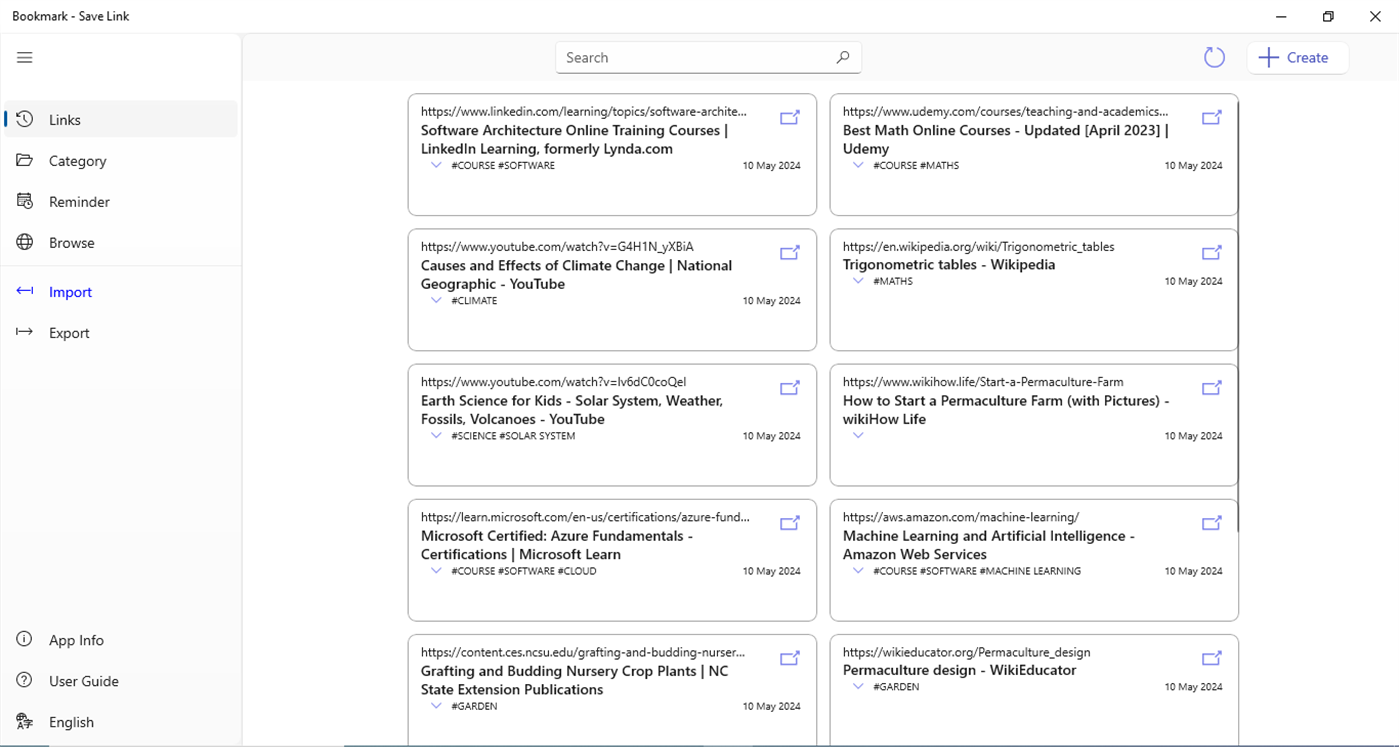The width and height of the screenshot is (1399, 747).
Task: Expand the Grafting and Budding card chevron
Action: [x=436, y=705]
